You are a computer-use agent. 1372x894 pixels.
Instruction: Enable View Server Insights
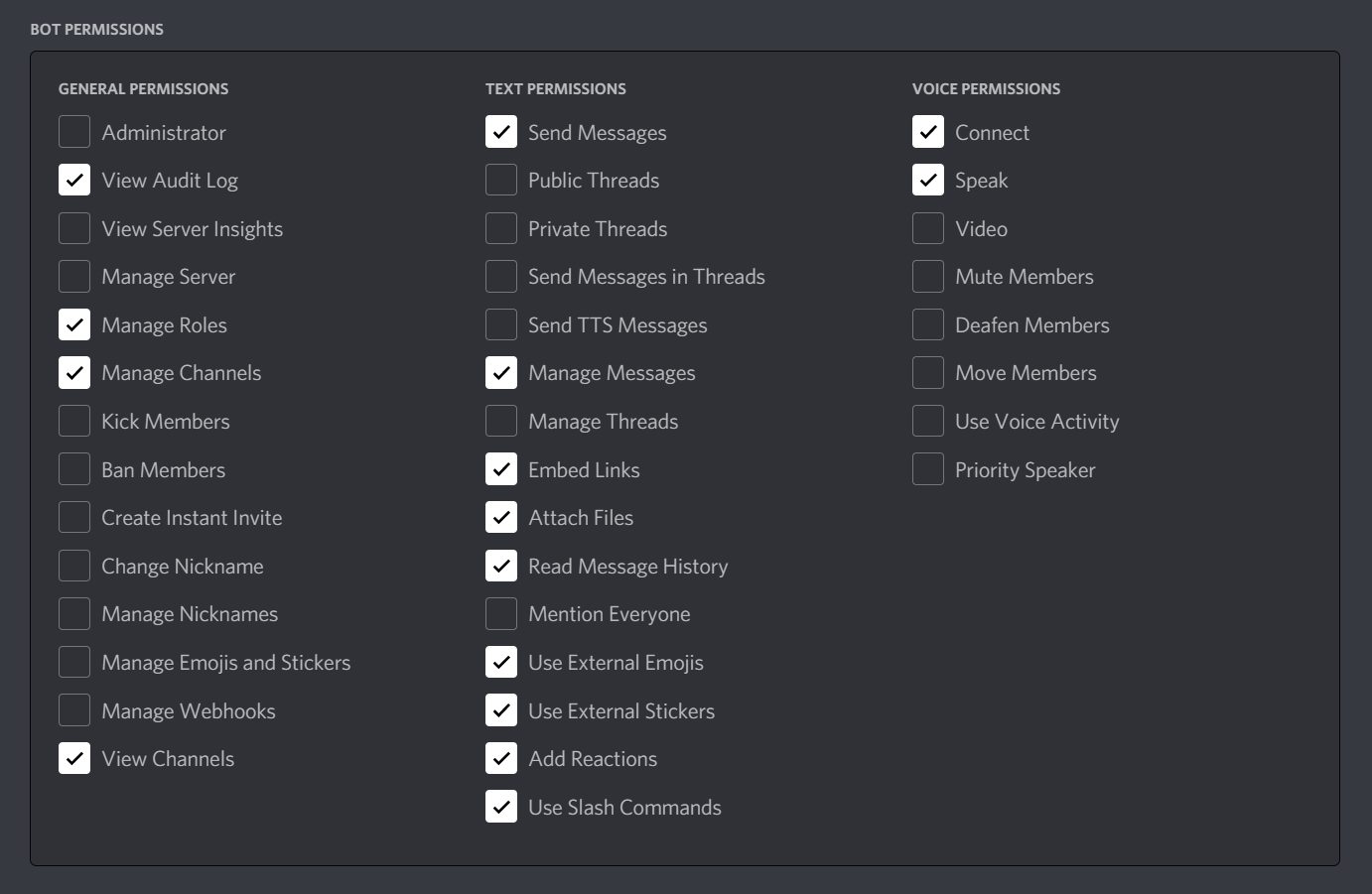(x=74, y=228)
